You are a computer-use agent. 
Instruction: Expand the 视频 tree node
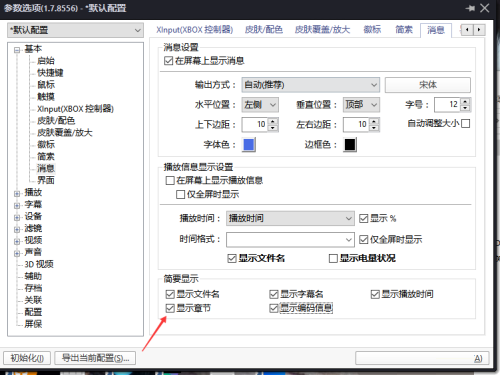point(17,241)
